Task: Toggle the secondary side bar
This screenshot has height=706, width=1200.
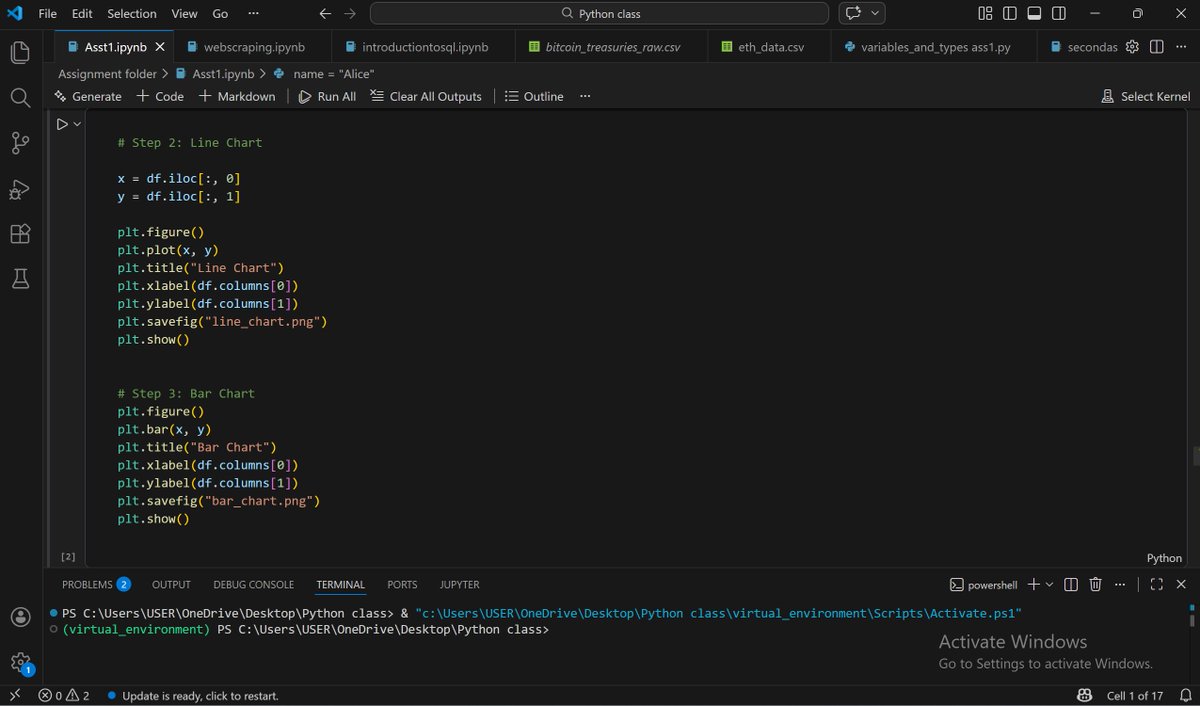Action: coord(1058,14)
